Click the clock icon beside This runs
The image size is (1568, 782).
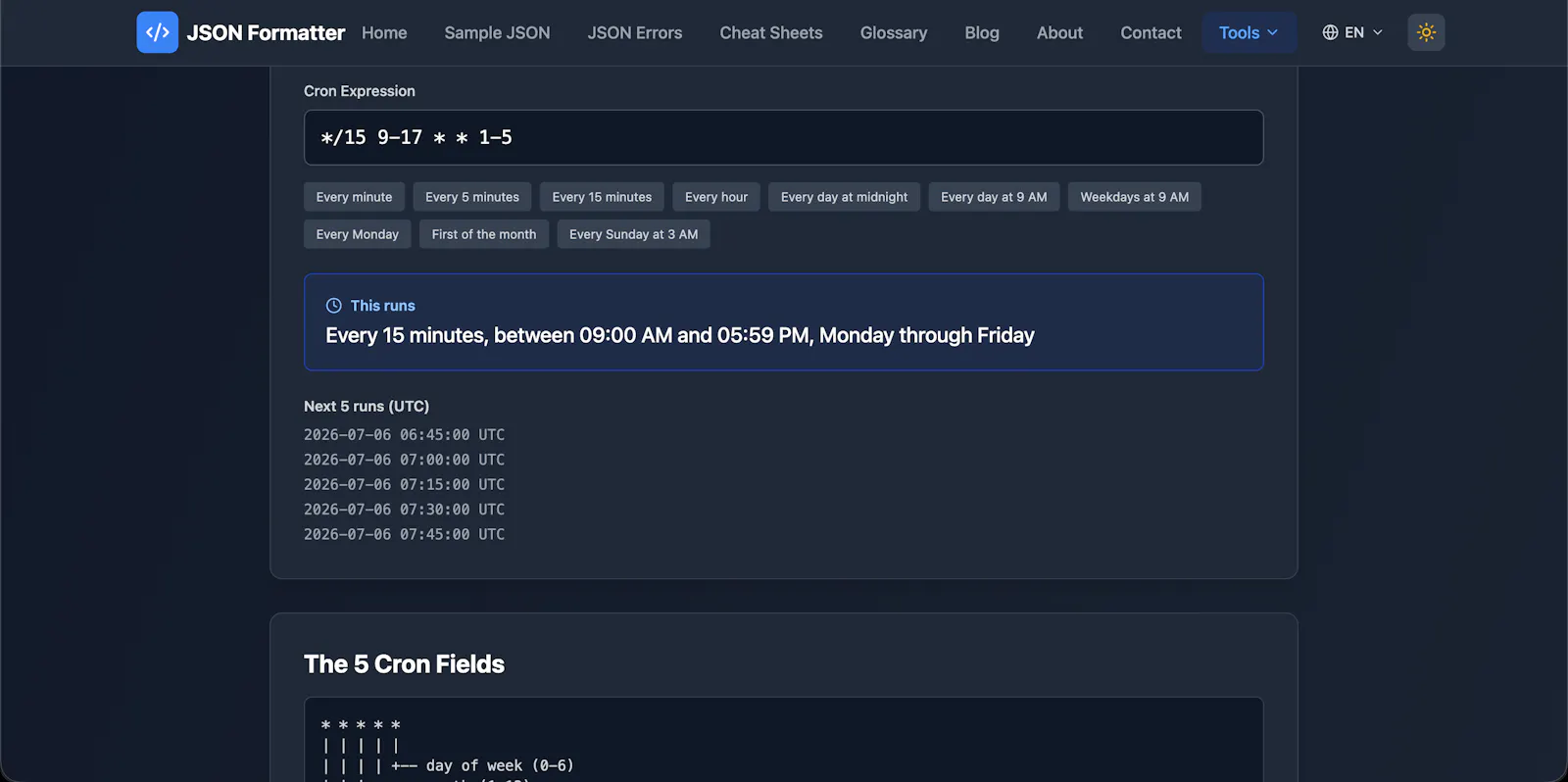click(x=333, y=306)
